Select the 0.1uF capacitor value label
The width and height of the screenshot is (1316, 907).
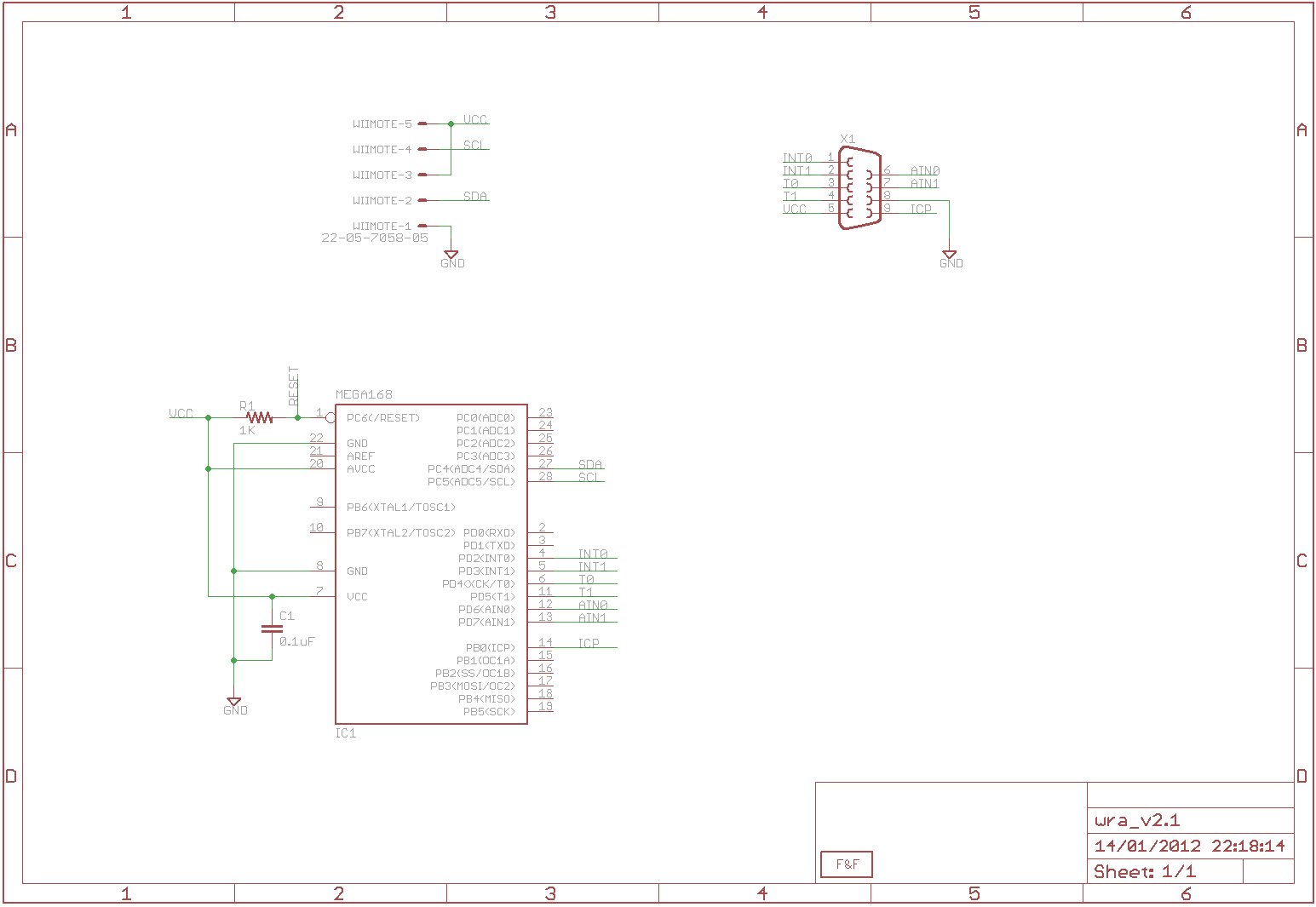(x=297, y=641)
